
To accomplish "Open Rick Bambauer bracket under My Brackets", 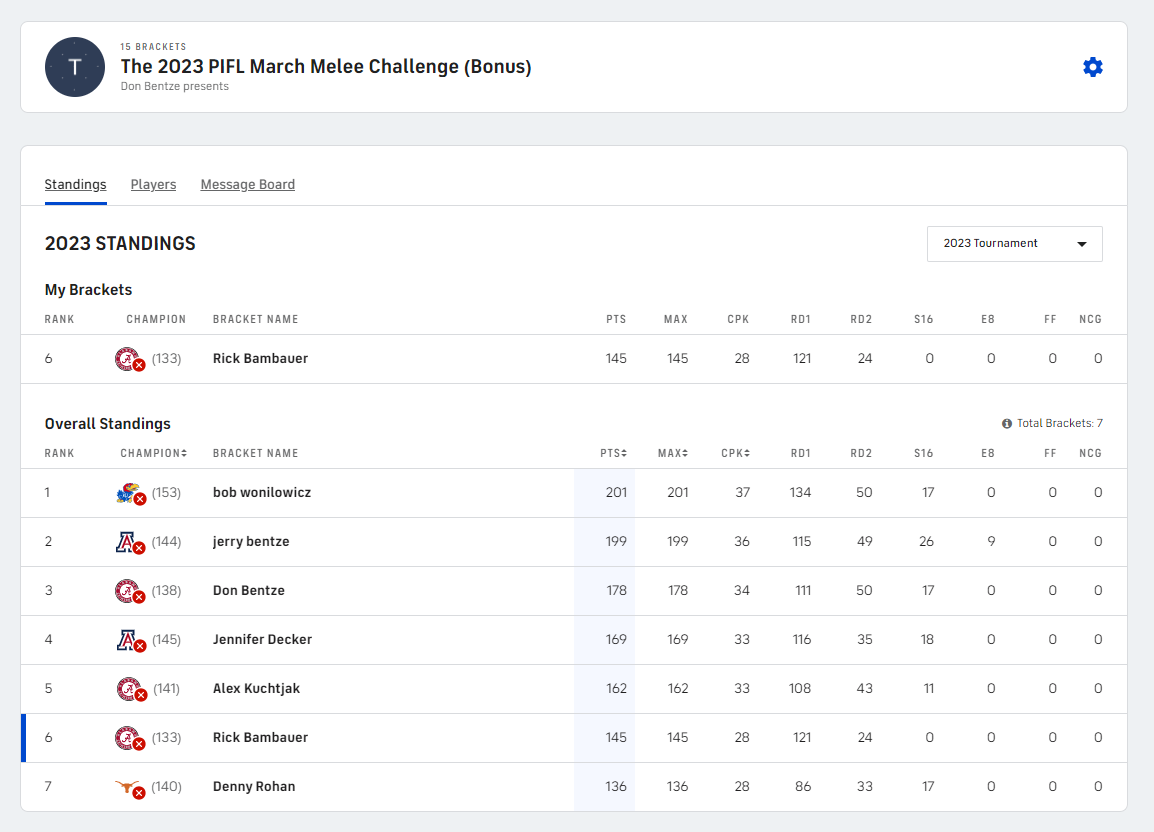I will coord(260,358).
